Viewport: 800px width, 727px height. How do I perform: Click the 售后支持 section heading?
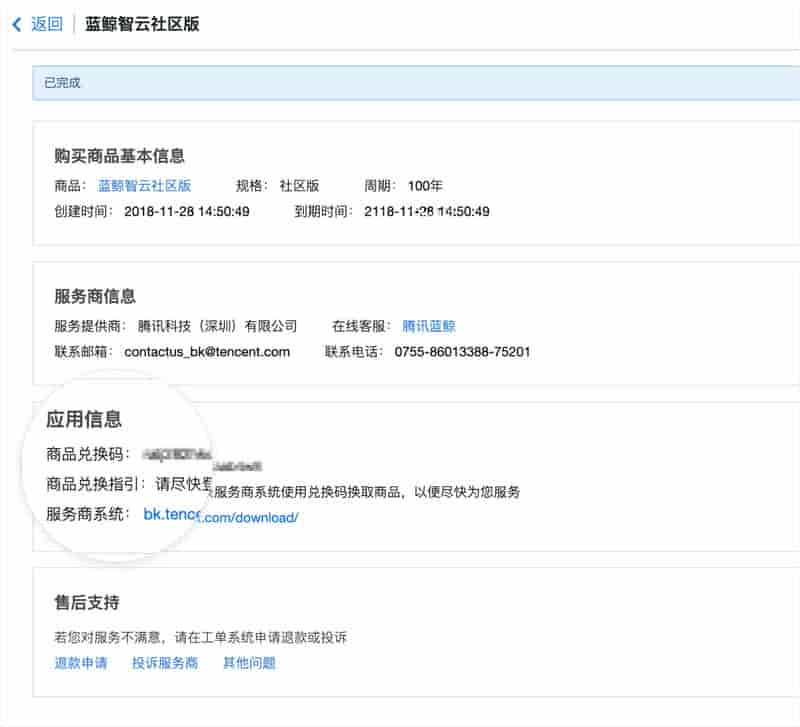[87, 602]
